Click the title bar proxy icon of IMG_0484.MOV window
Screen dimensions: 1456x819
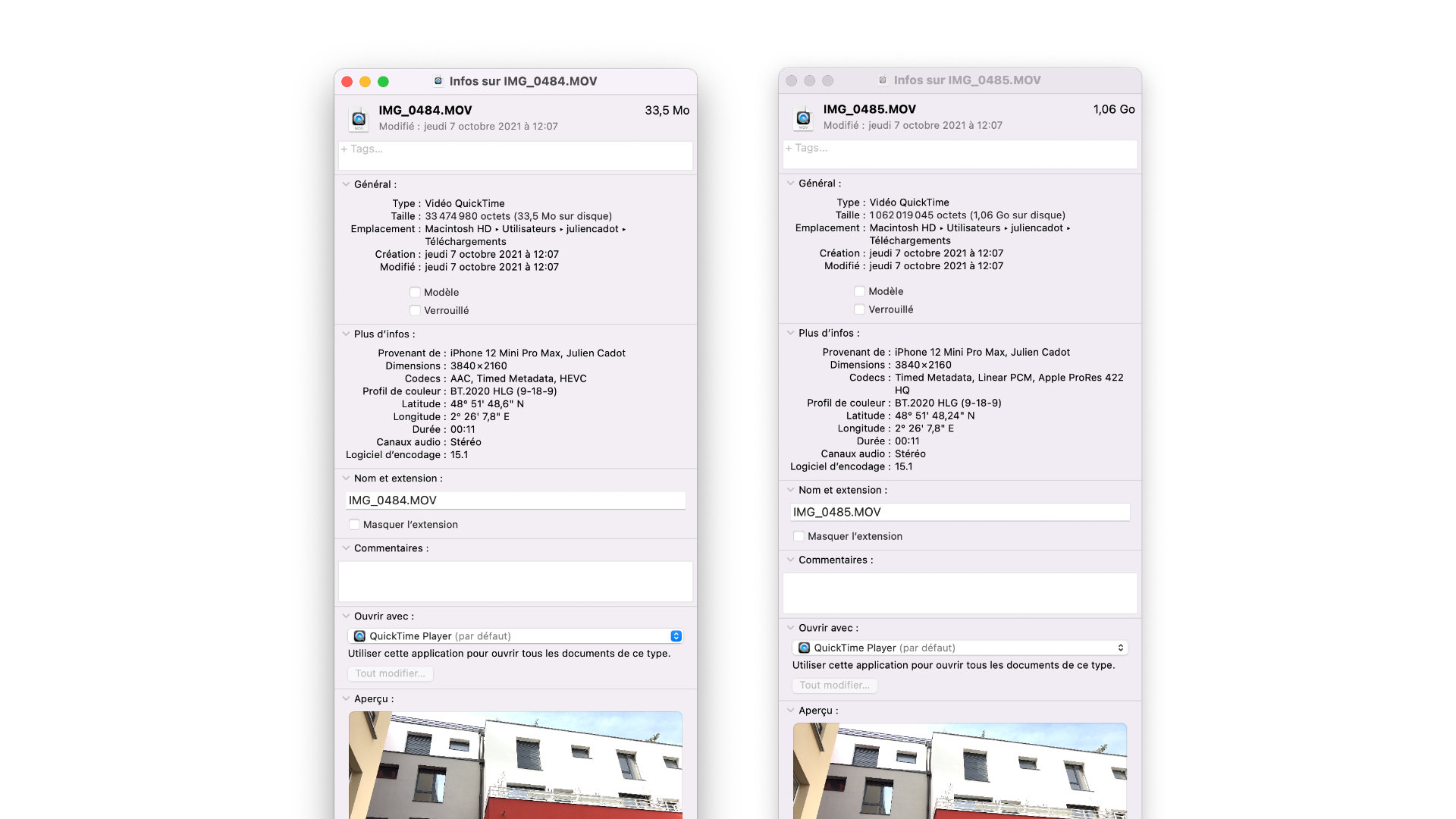pyautogui.click(x=438, y=81)
